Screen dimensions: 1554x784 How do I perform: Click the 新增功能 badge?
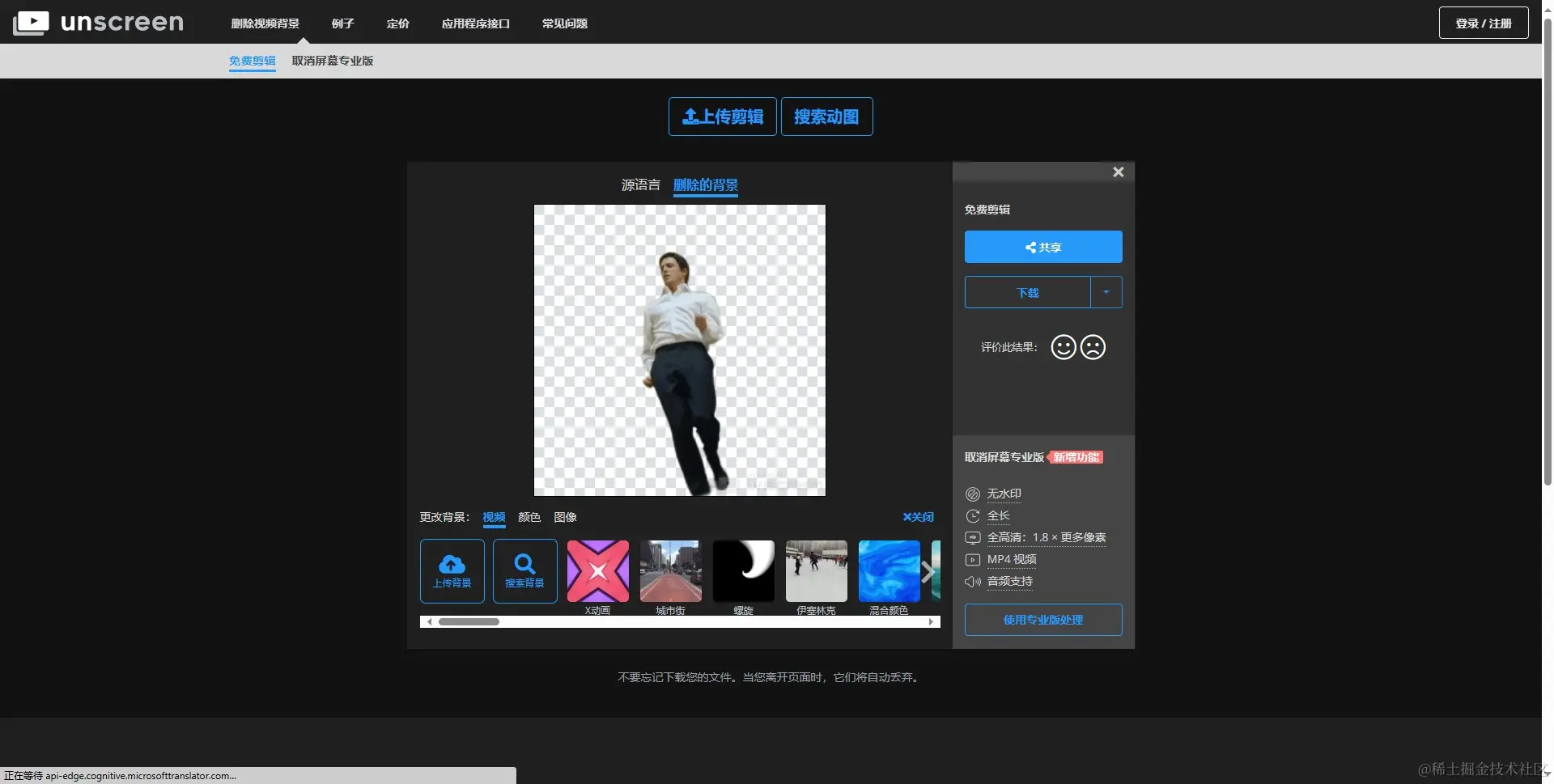click(x=1075, y=457)
